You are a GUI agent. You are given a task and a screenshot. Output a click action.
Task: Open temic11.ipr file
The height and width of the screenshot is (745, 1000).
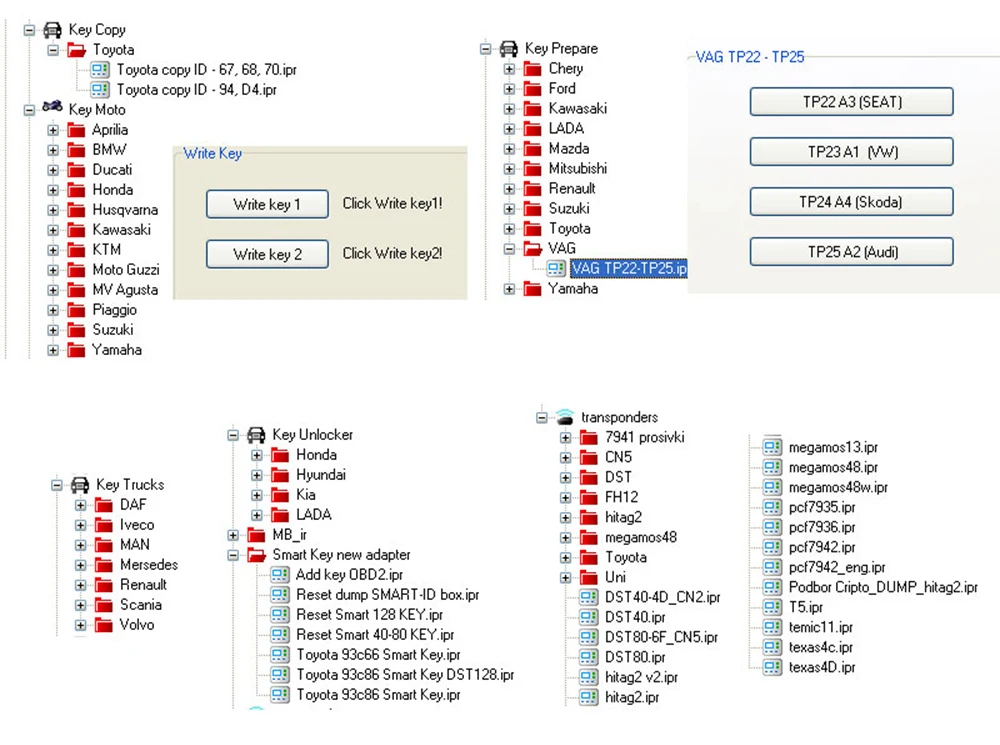pyautogui.click(x=821, y=627)
